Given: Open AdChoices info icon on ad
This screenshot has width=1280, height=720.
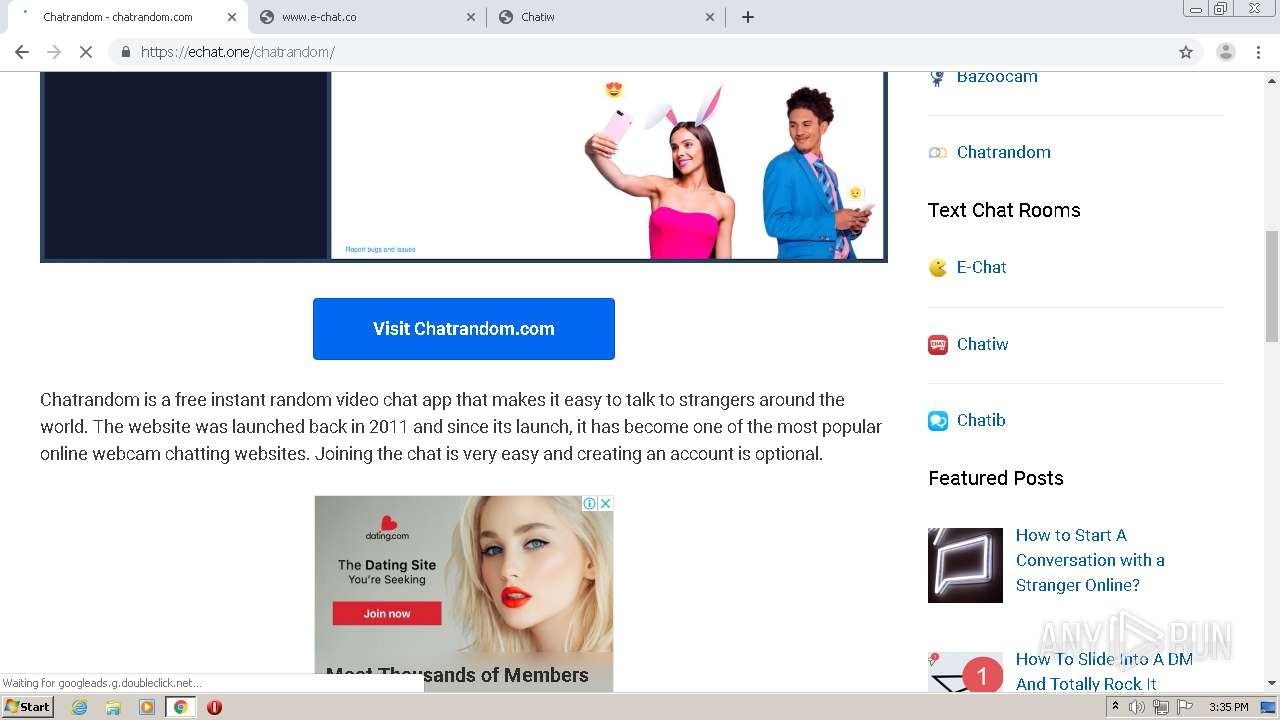Looking at the screenshot, I should (x=590, y=503).
